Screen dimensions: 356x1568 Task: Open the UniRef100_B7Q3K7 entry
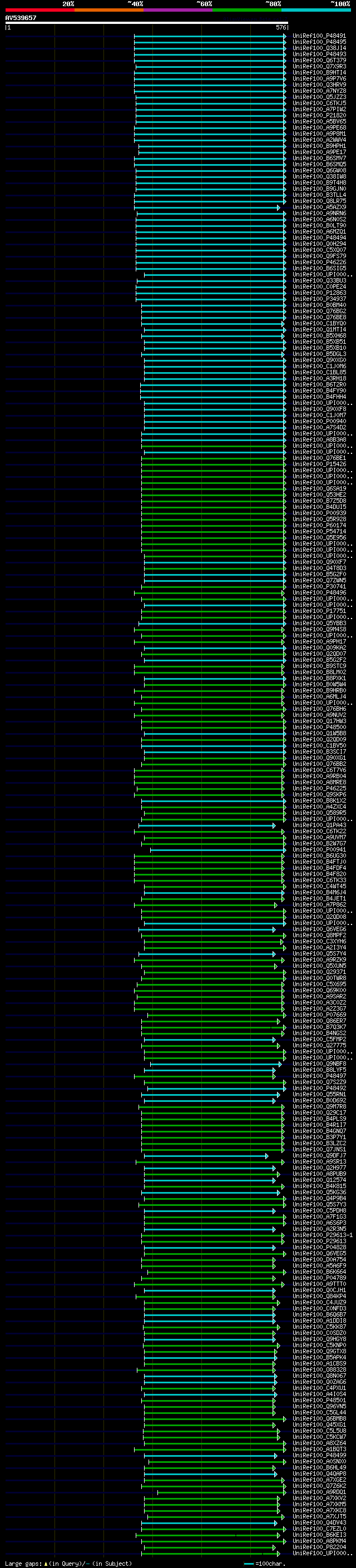coord(319,1026)
